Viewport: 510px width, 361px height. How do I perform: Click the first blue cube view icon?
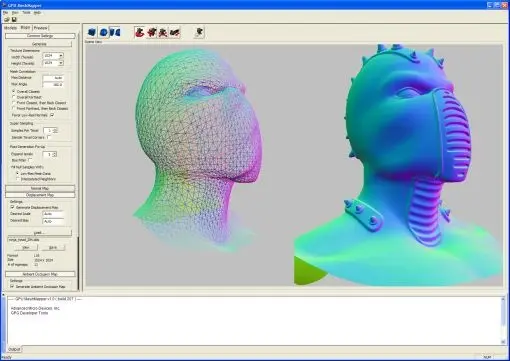[92, 32]
